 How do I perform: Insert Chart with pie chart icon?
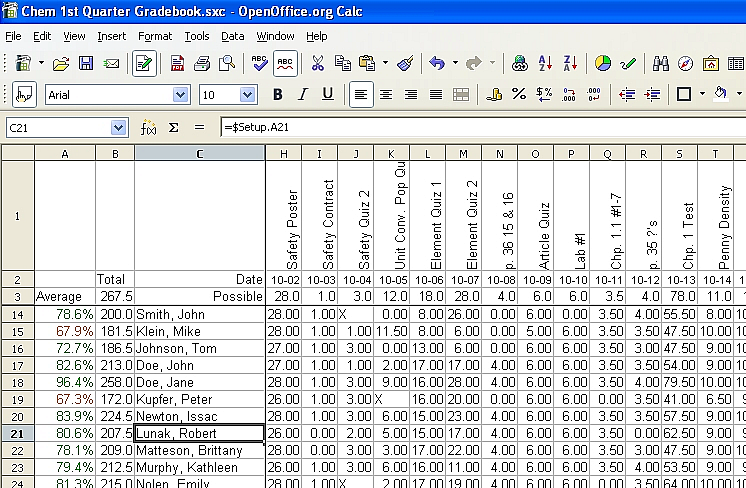click(x=603, y=63)
